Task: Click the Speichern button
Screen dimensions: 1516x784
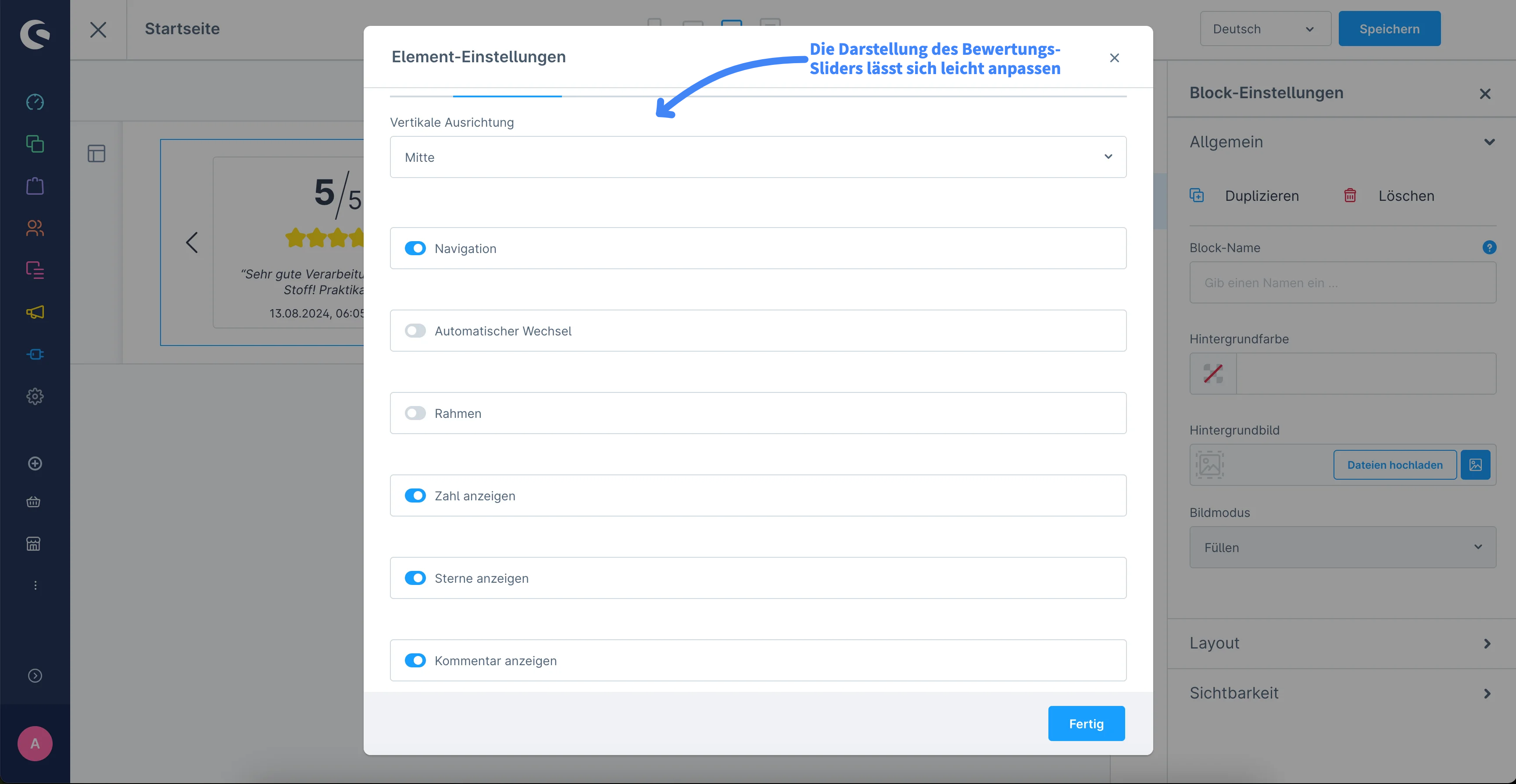Action: (x=1390, y=29)
